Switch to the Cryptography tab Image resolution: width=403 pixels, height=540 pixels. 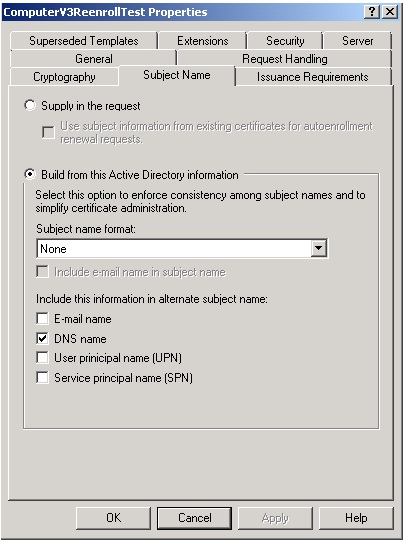64,76
